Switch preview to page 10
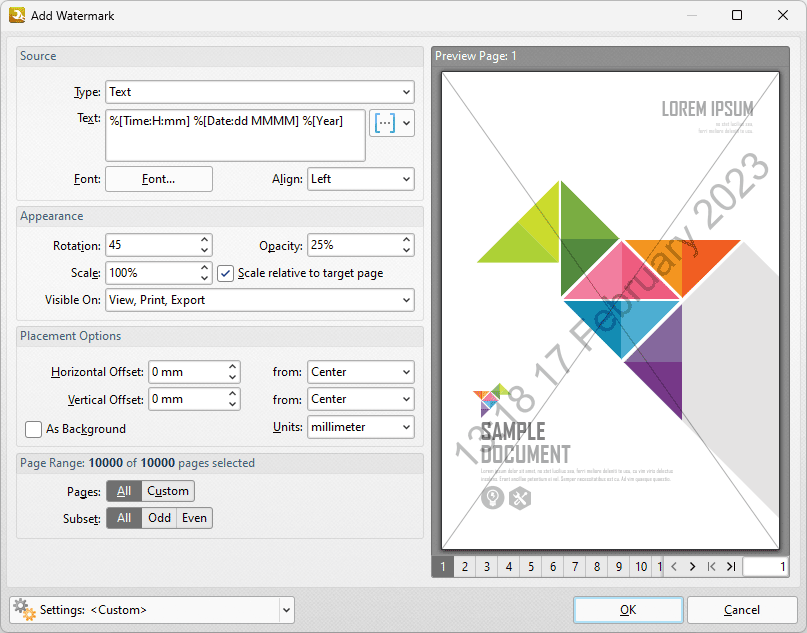The height and width of the screenshot is (633, 807). pyautogui.click(x=641, y=567)
